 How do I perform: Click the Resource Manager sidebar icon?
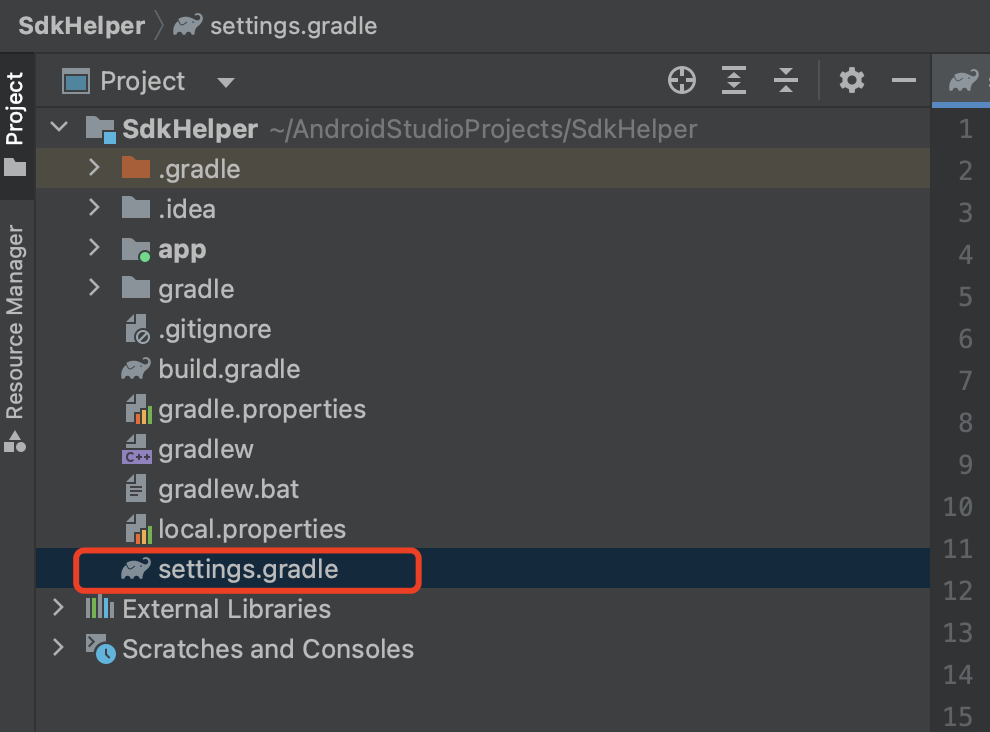coord(15,441)
